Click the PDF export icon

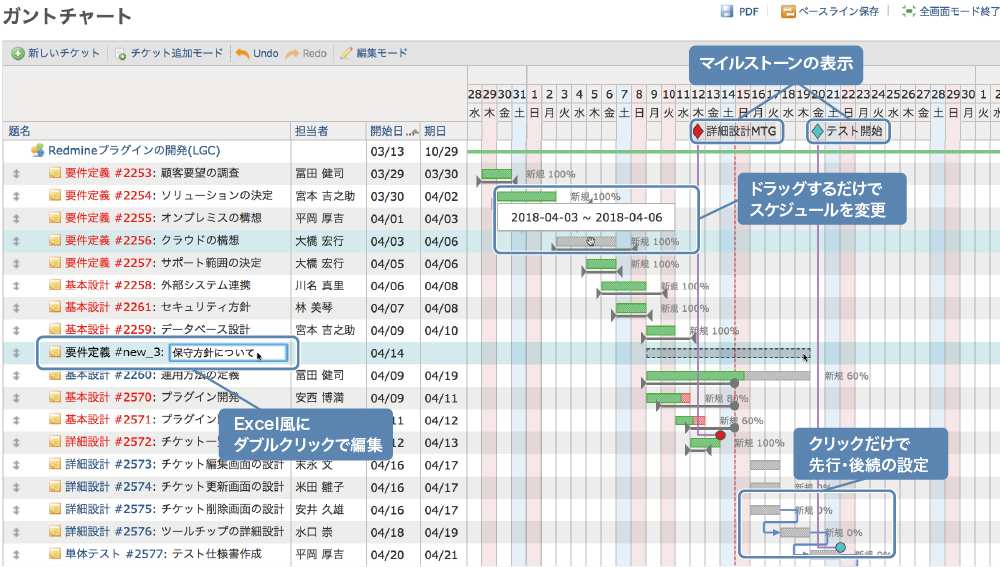coord(727,12)
